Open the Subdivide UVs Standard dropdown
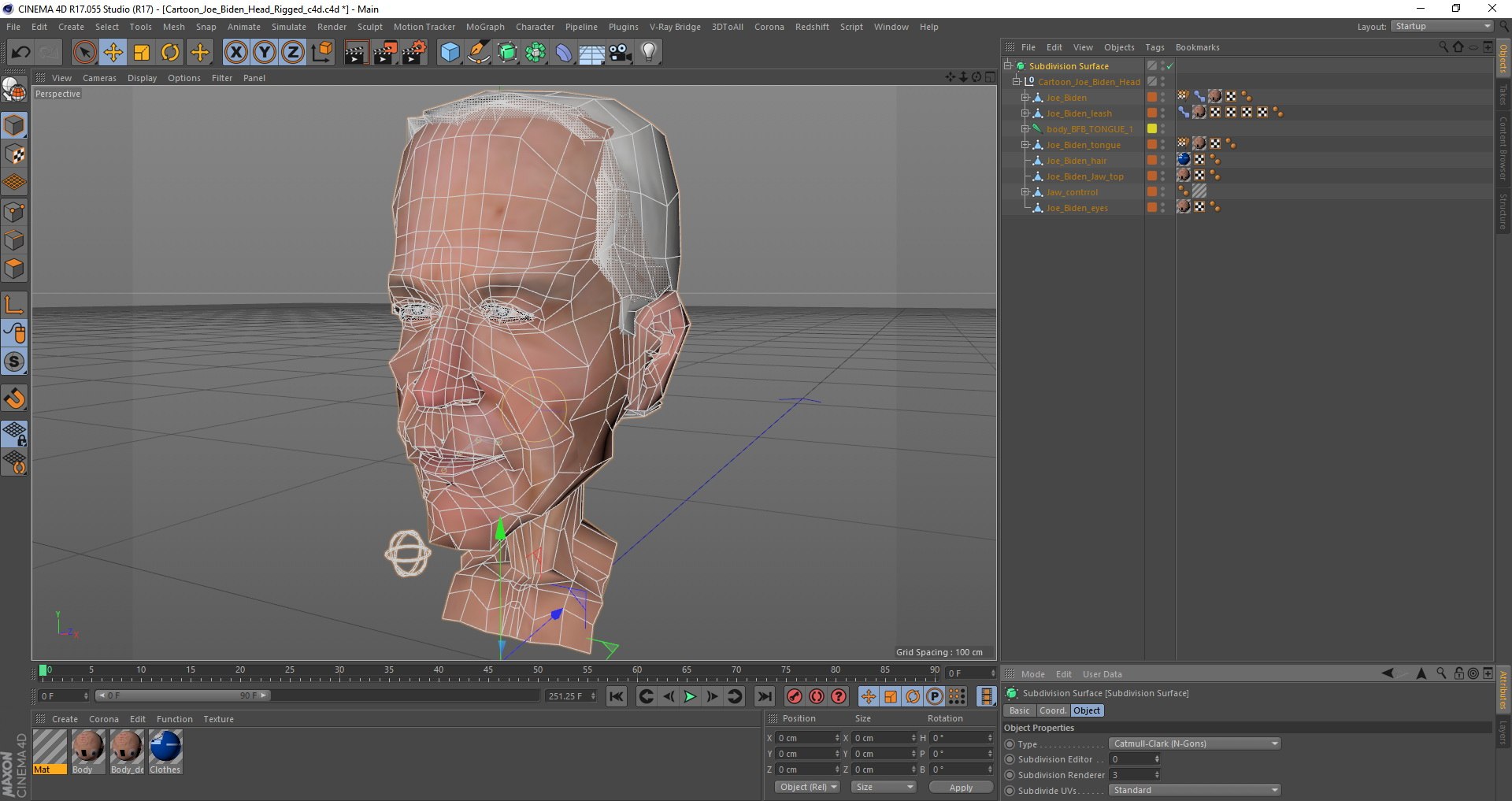 [x=1195, y=790]
